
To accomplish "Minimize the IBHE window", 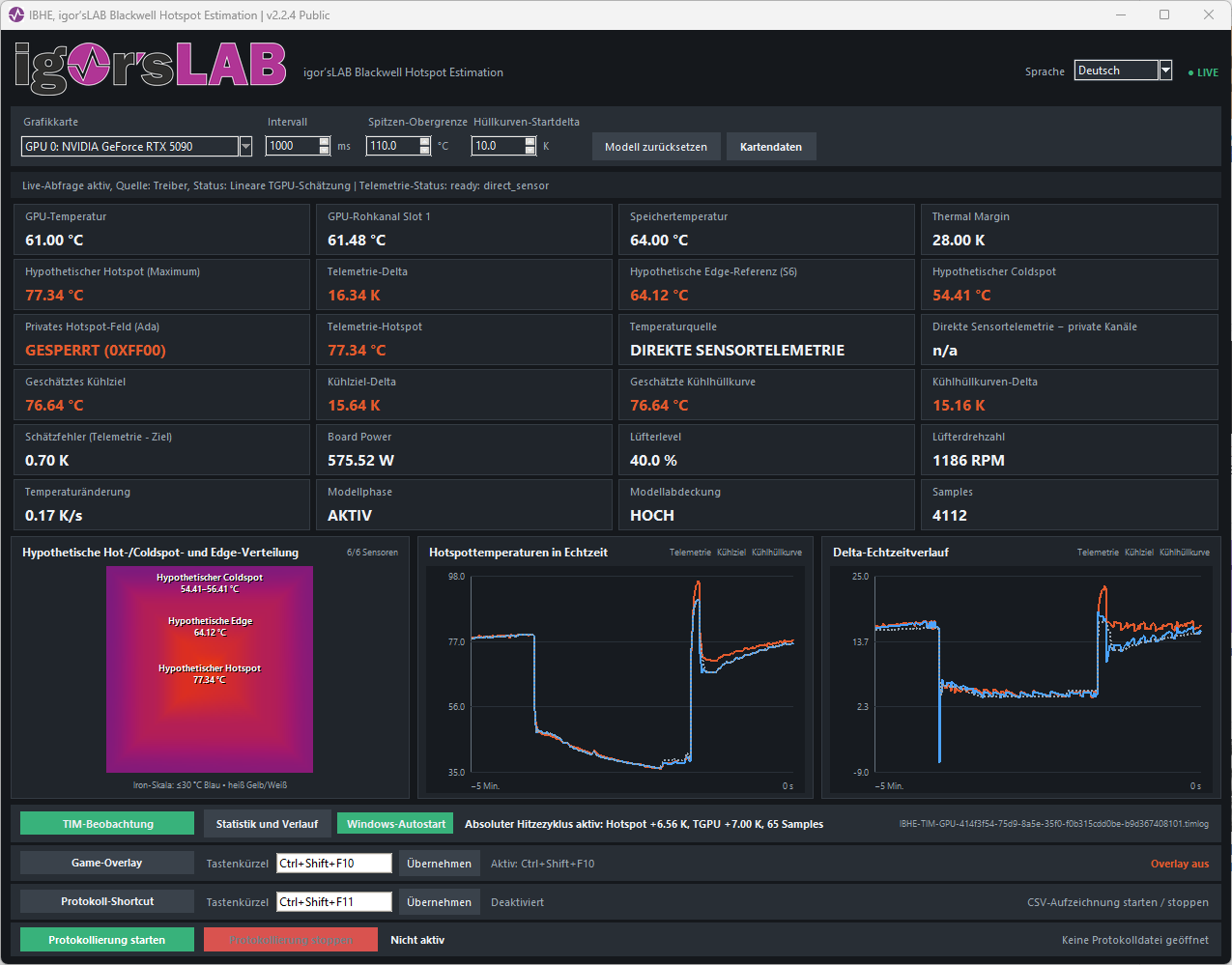I will pos(1121,14).
